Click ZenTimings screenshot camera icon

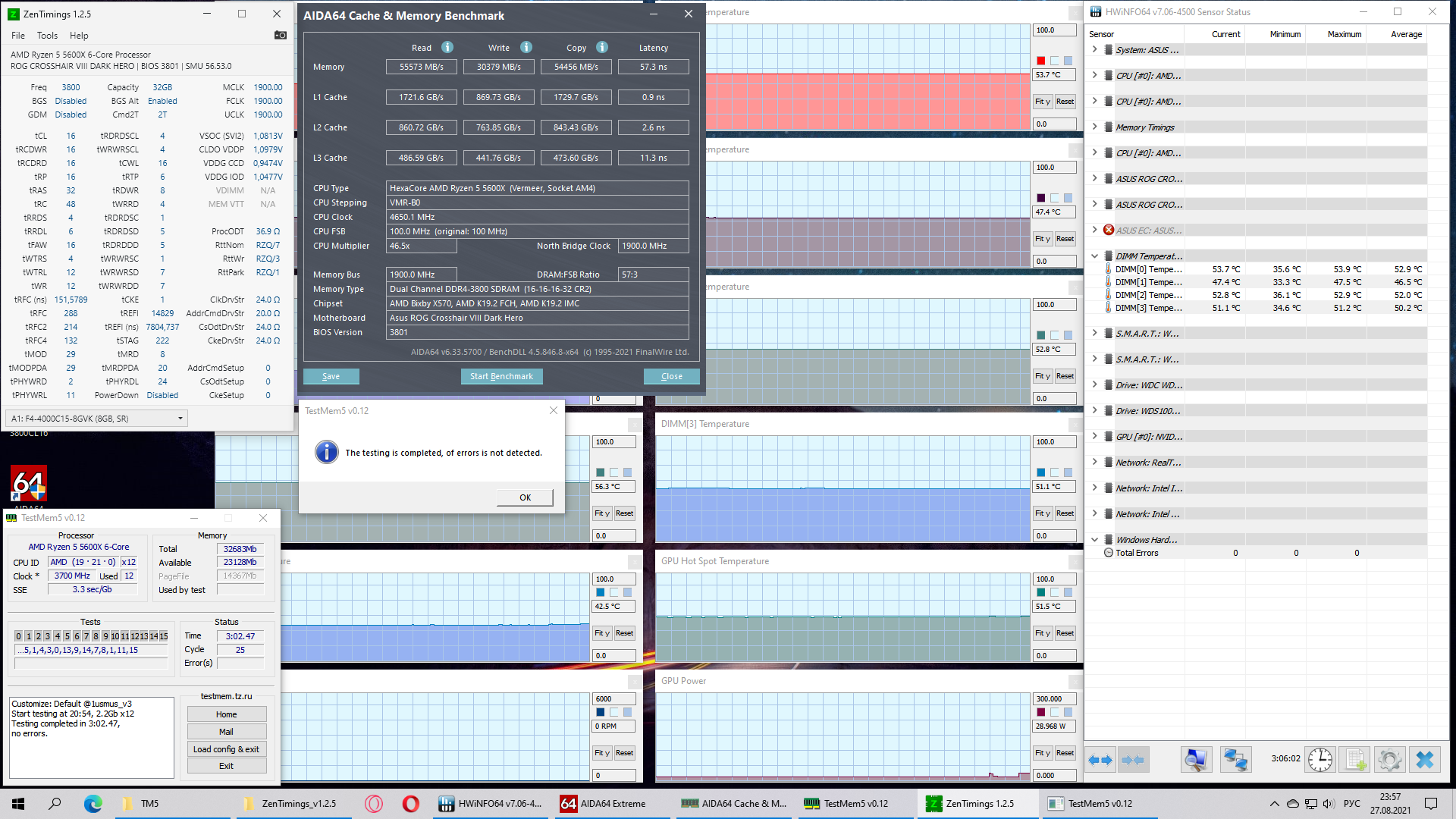click(x=281, y=35)
